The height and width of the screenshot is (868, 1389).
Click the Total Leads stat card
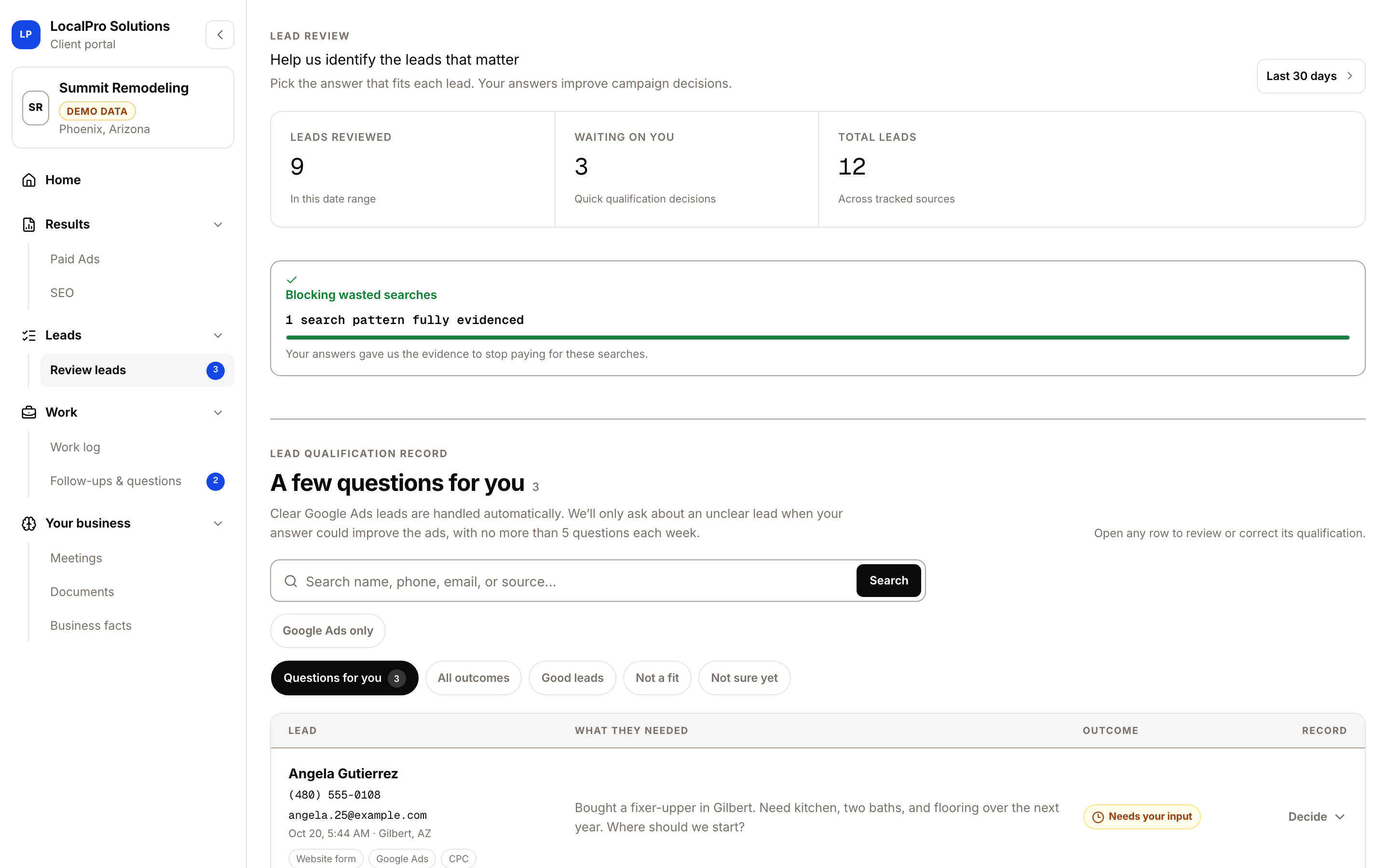(x=1091, y=169)
